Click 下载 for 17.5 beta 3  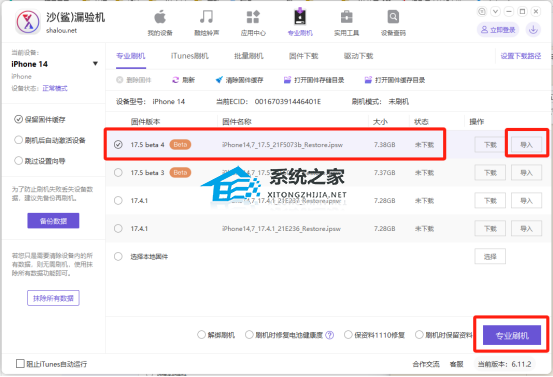(x=490, y=173)
